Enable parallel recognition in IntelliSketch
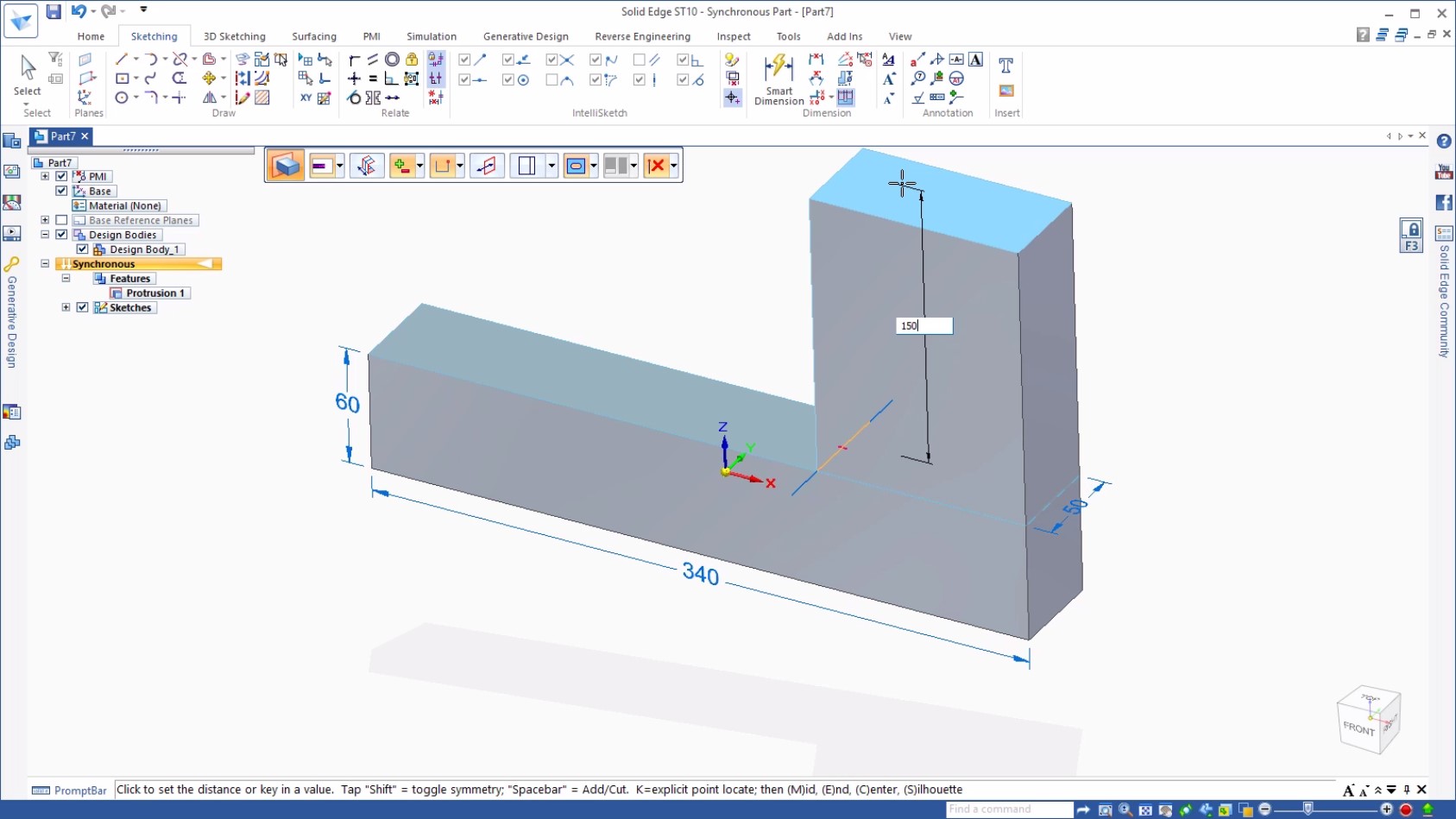This screenshot has height=819, width=1456. point(640,60)
